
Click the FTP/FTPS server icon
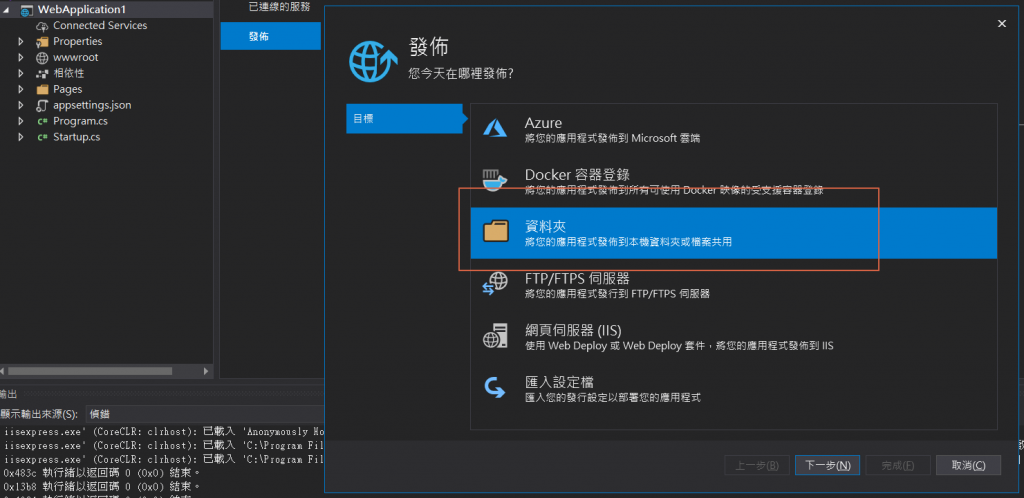[x=495, y=284]
